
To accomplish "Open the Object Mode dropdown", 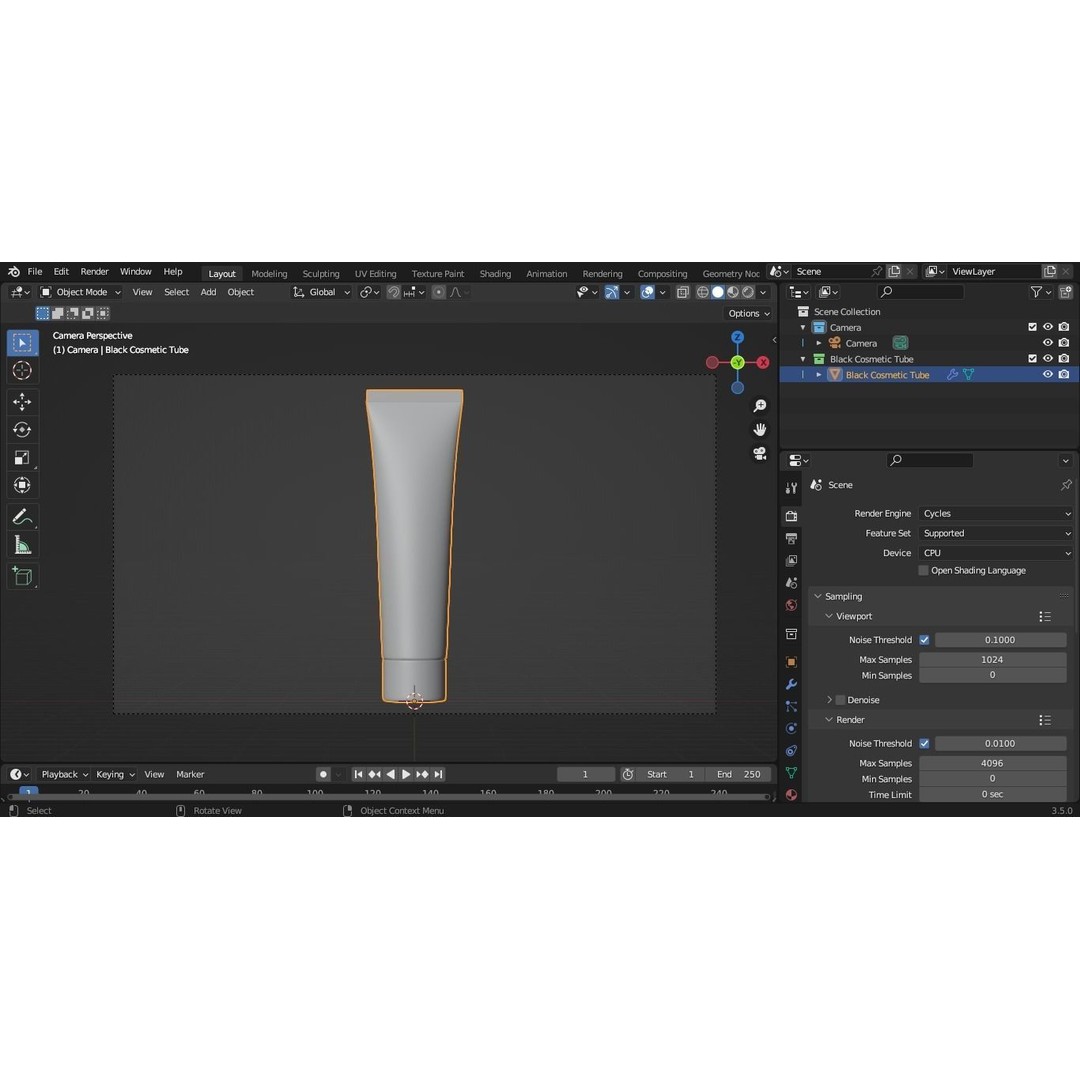I will (80, 292).
